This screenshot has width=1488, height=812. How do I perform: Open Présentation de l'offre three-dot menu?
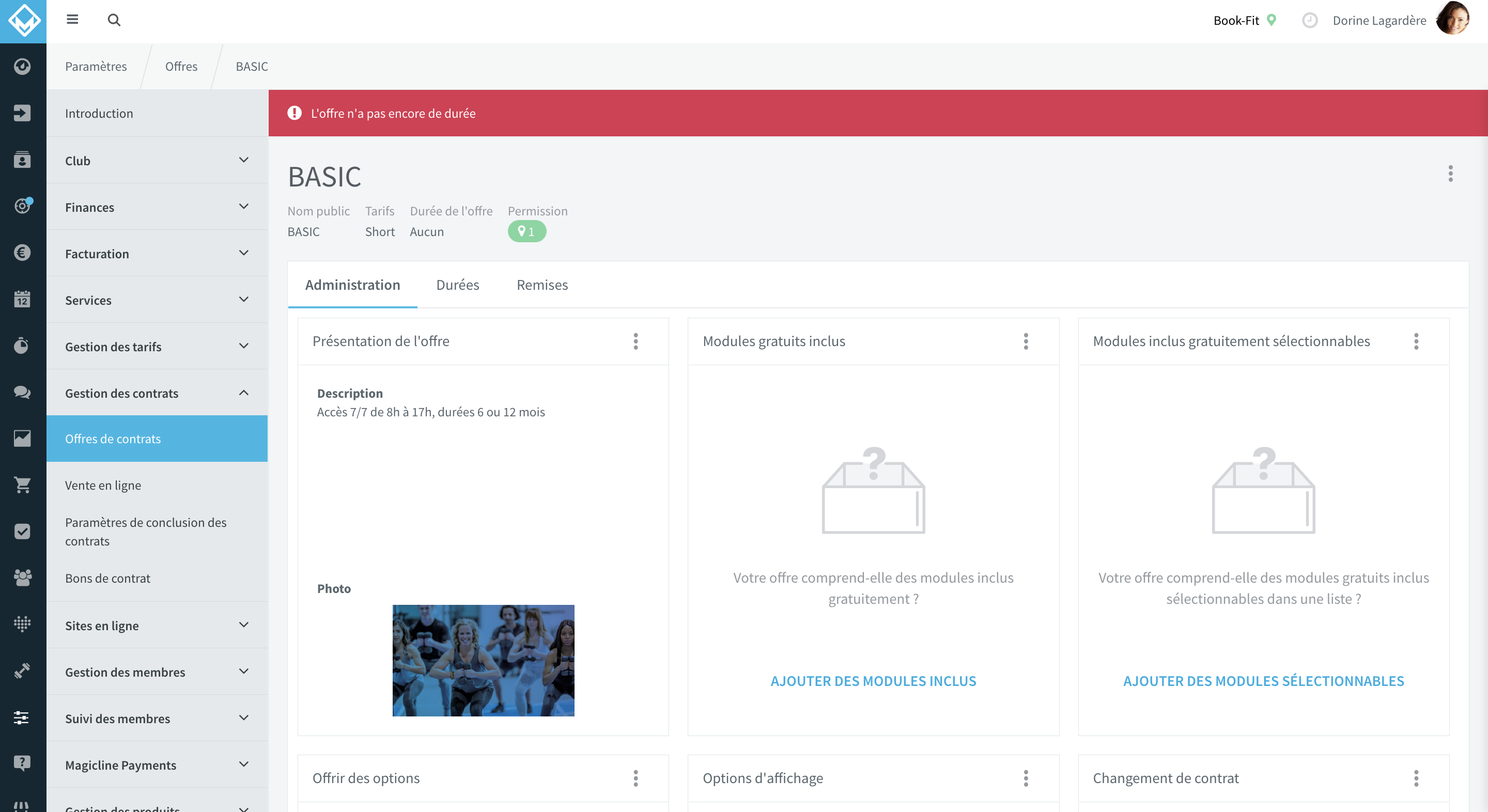(x=636, y=341)
